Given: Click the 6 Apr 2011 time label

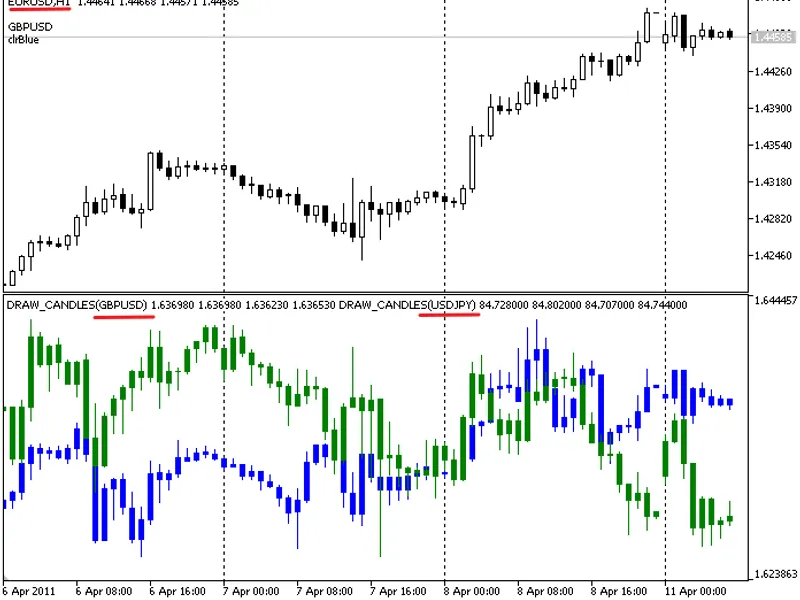Looking at the screenshot, I should pos(29,591).
